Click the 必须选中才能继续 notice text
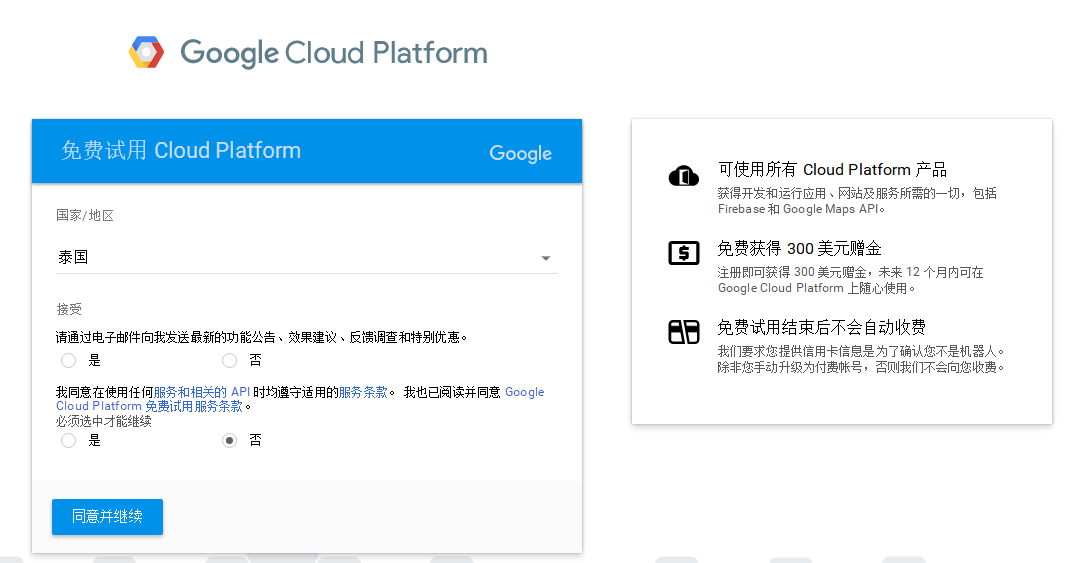The width and height of the screenshot is (1067, 563). [x=103, y=421]
